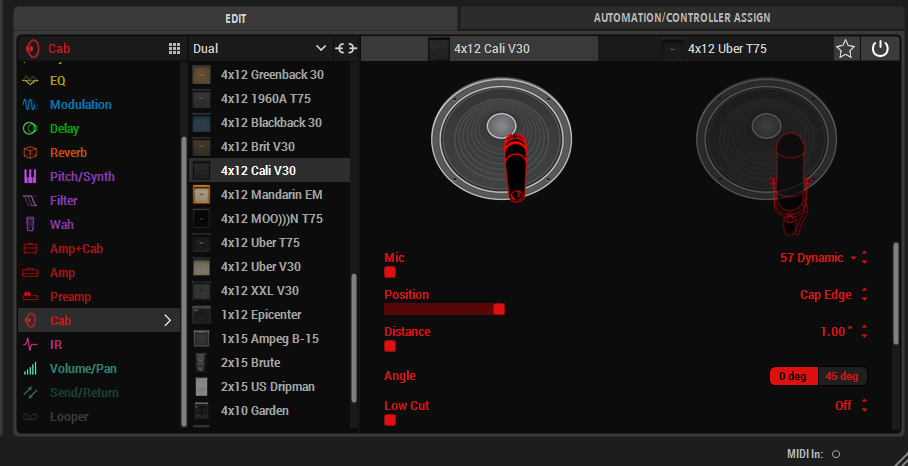This screenshot has width=908, height=466.
Task: Click the link cabs icon next to Dual
Action: [346, 49]
